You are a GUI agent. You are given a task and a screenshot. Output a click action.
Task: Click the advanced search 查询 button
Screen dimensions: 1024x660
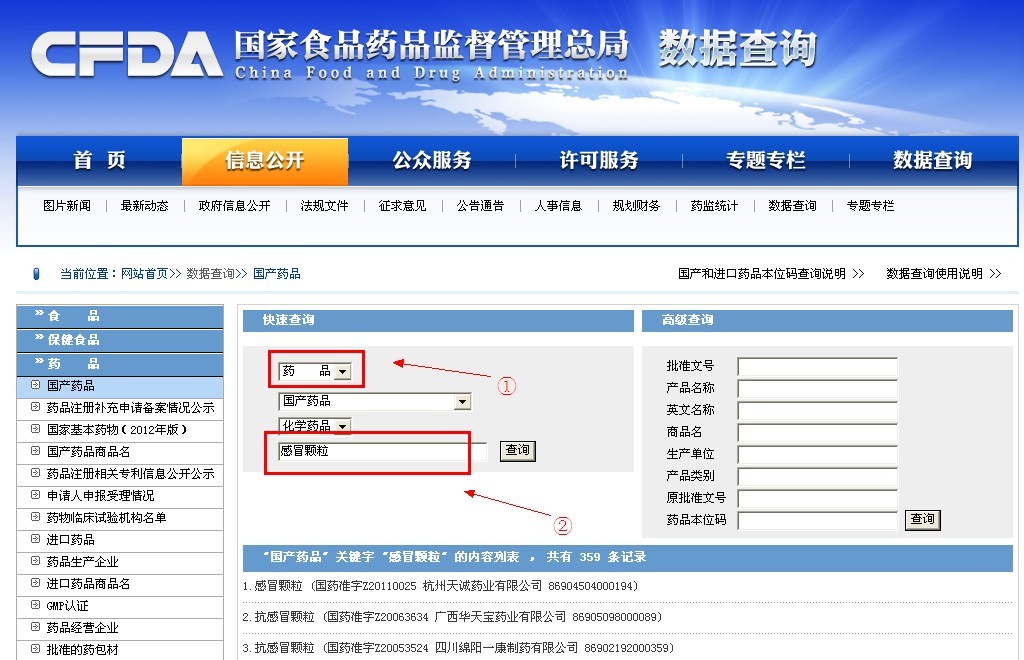click(x=923, y=520)
